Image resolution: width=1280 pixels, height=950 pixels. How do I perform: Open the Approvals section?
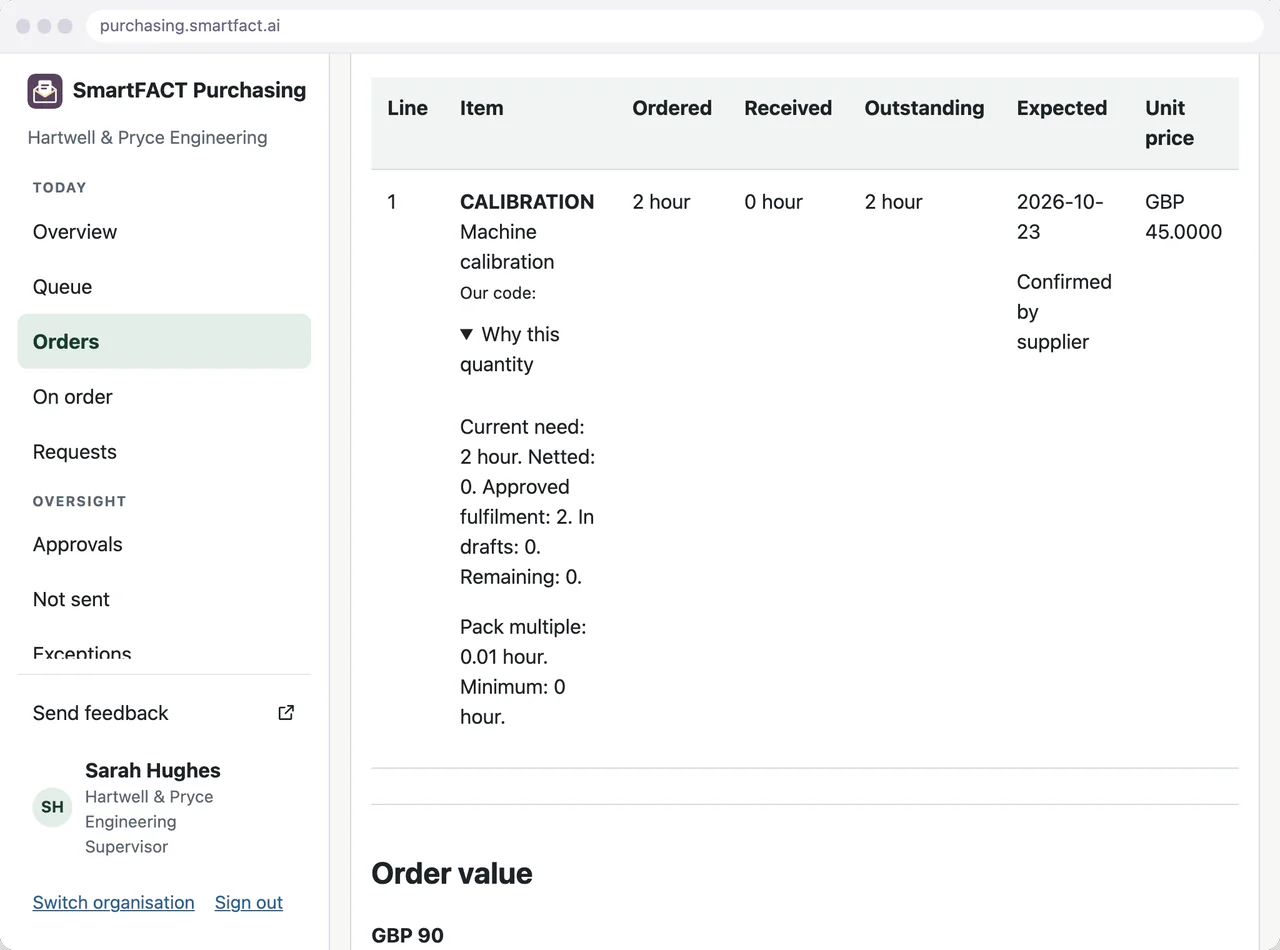pyautogui.click(x=164, y=545)
